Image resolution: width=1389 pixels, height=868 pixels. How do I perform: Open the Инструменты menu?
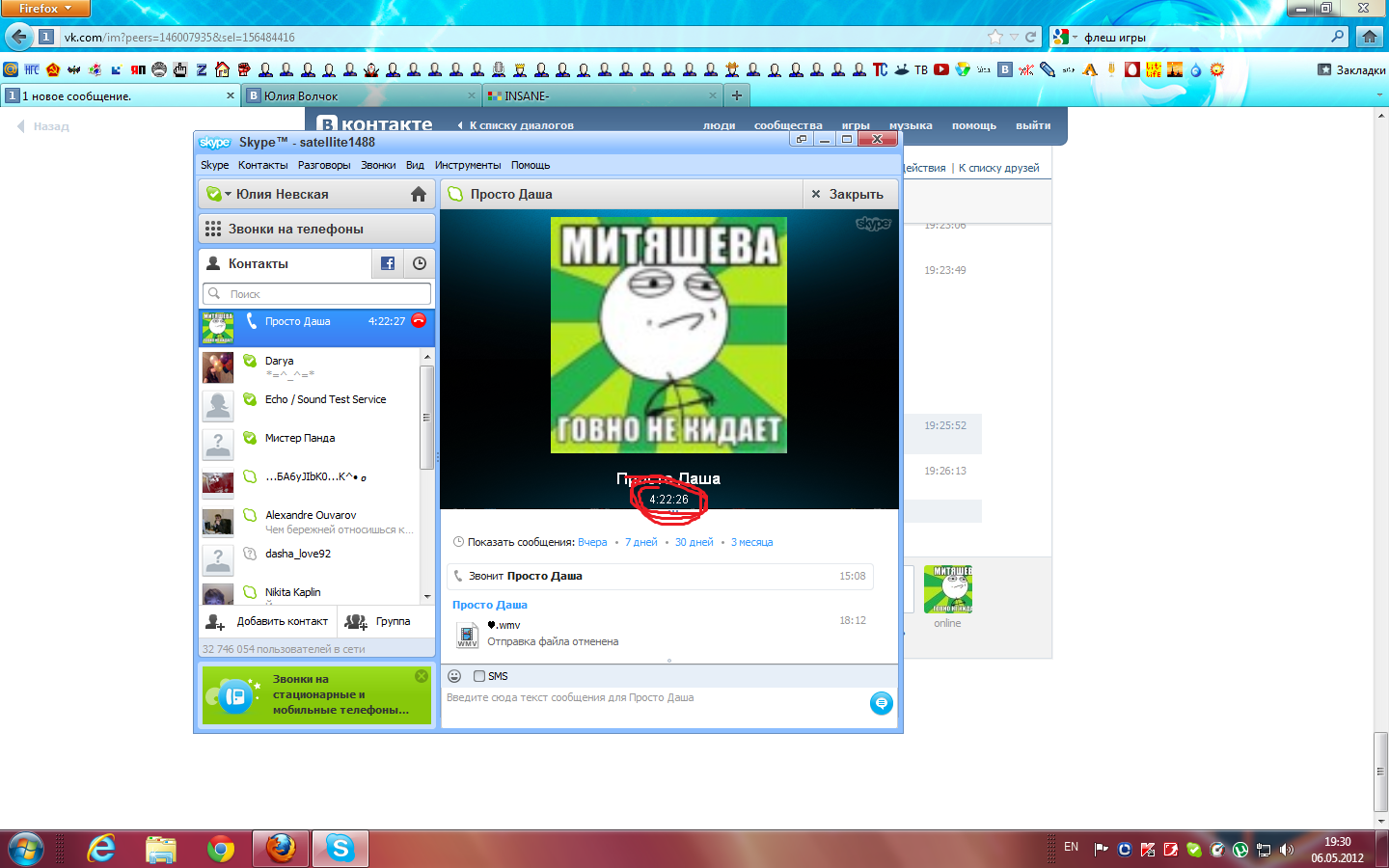pos(468,165)
